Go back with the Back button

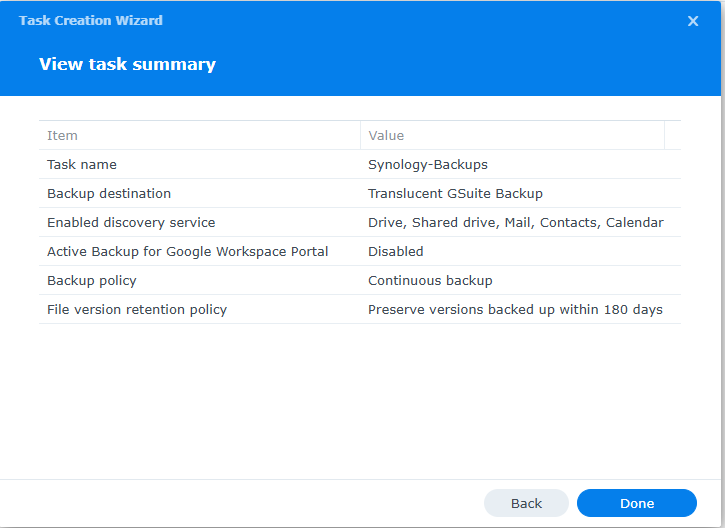tap(526, 503)
